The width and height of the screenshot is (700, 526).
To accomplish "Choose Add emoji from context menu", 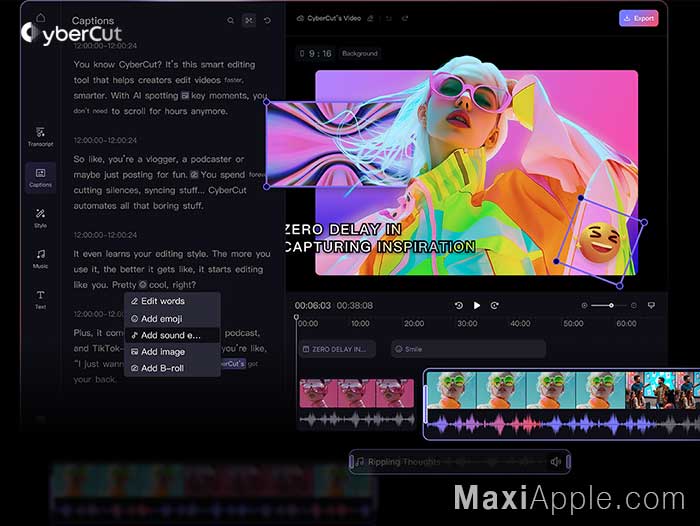I will (x=172, y=319).
